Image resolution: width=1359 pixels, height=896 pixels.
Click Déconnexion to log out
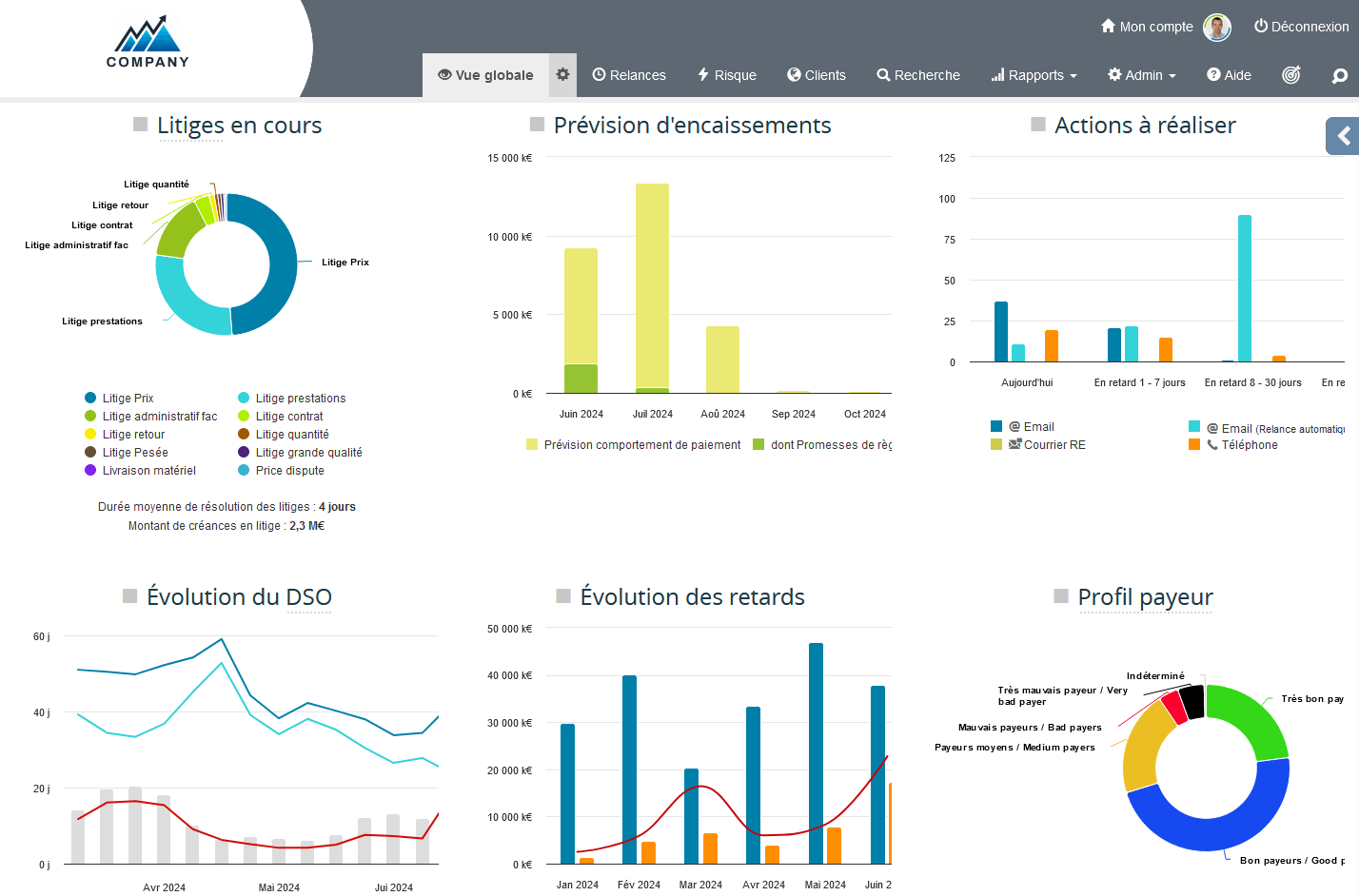point(1301,27)
